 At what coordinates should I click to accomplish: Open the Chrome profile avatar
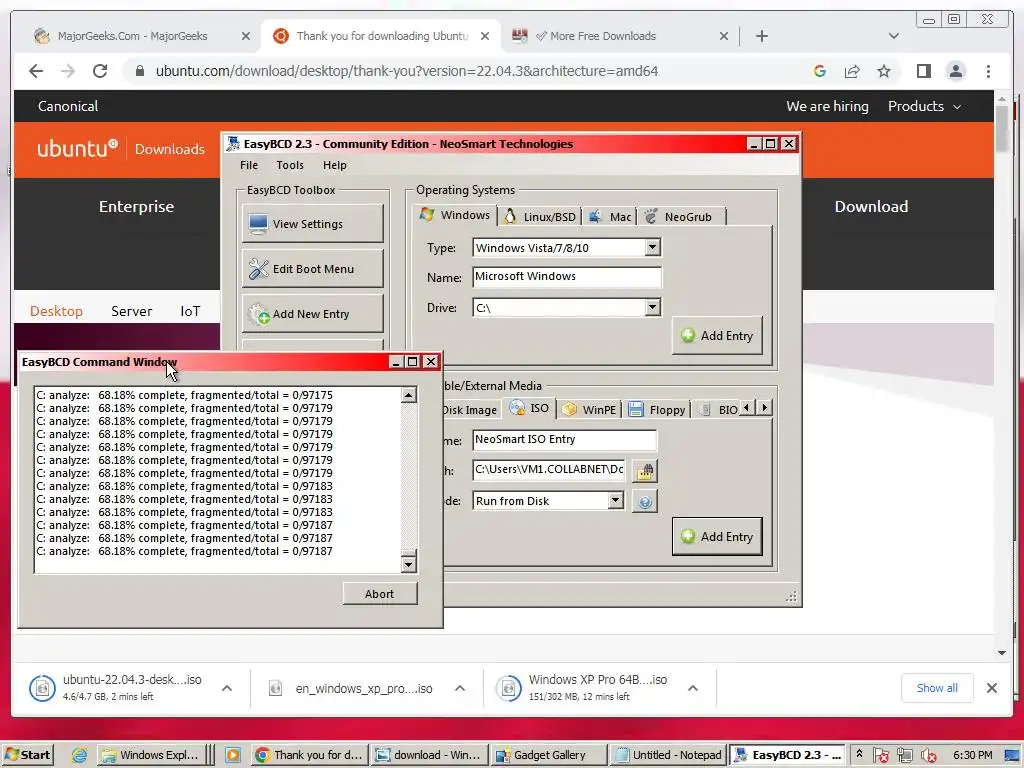pos(955,71)
